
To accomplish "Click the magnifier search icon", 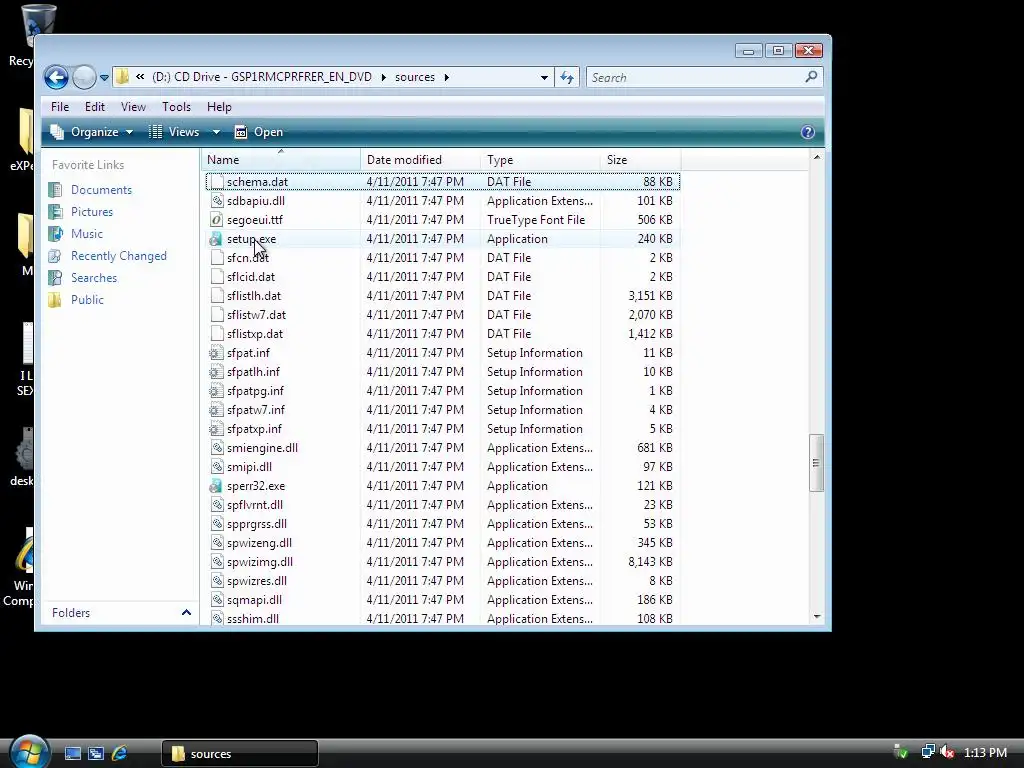I will 811,77.
